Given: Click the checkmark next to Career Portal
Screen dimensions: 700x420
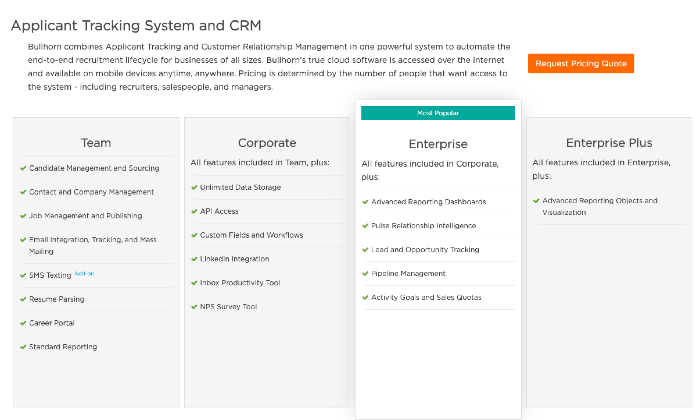Looking at the screenshot, I should [x=23, y=323].
